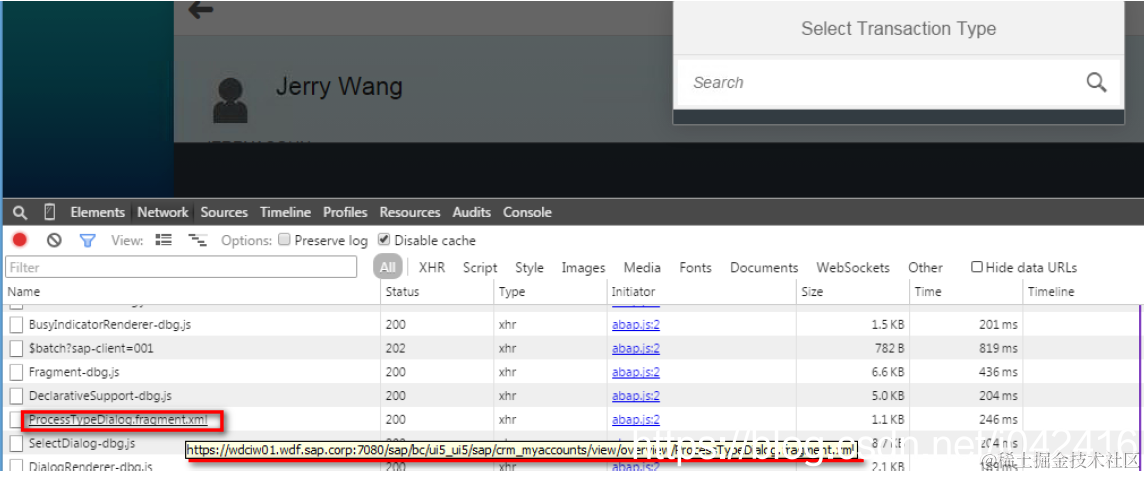Open abap.js:2 initiator of $batch row
Viewport: 1147px width, 477px height.
click(636, 348)
